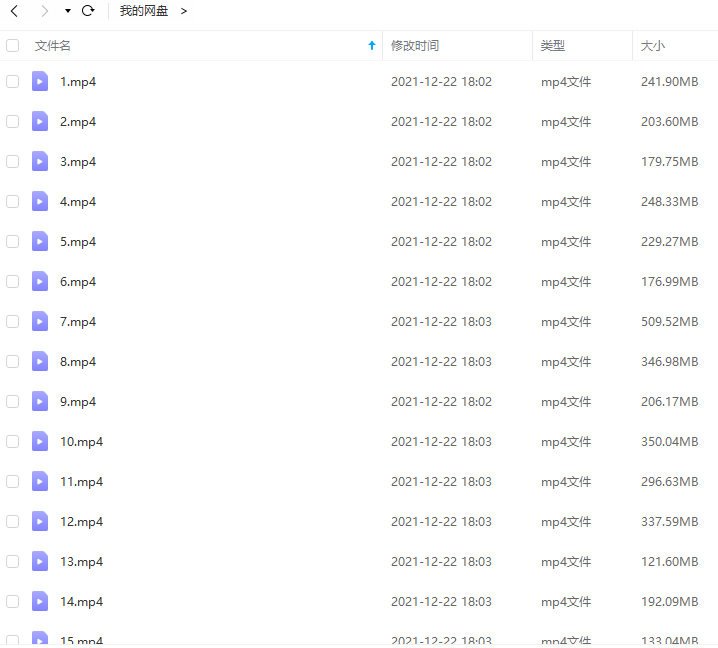Click the blue sort arrow in 文件名 column

click(372, 46)
